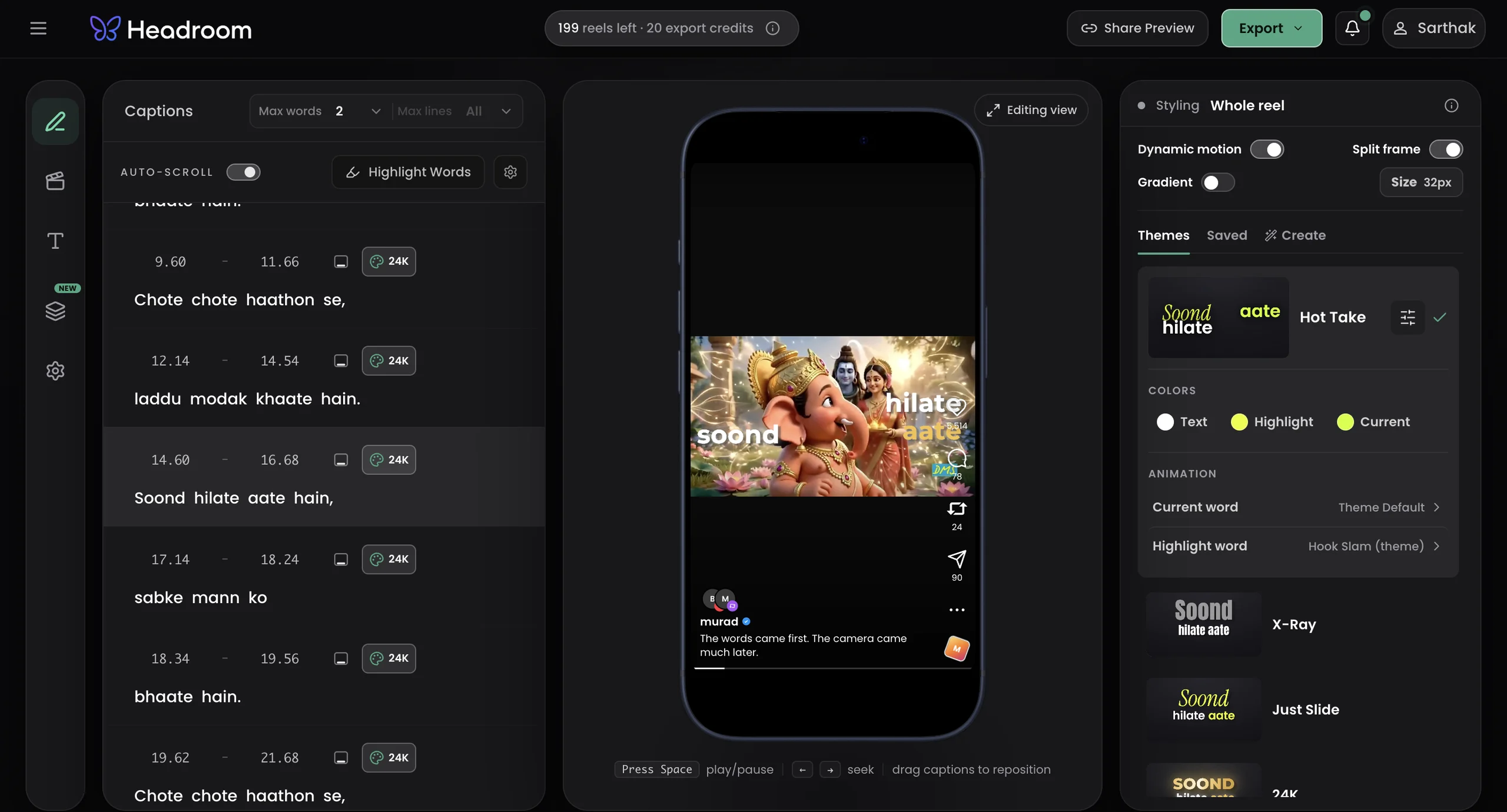1507x812 pixels.
Task: Open 24K style picker for 18.34 caption
Action: pyautogui.click(x=389, y=658)
